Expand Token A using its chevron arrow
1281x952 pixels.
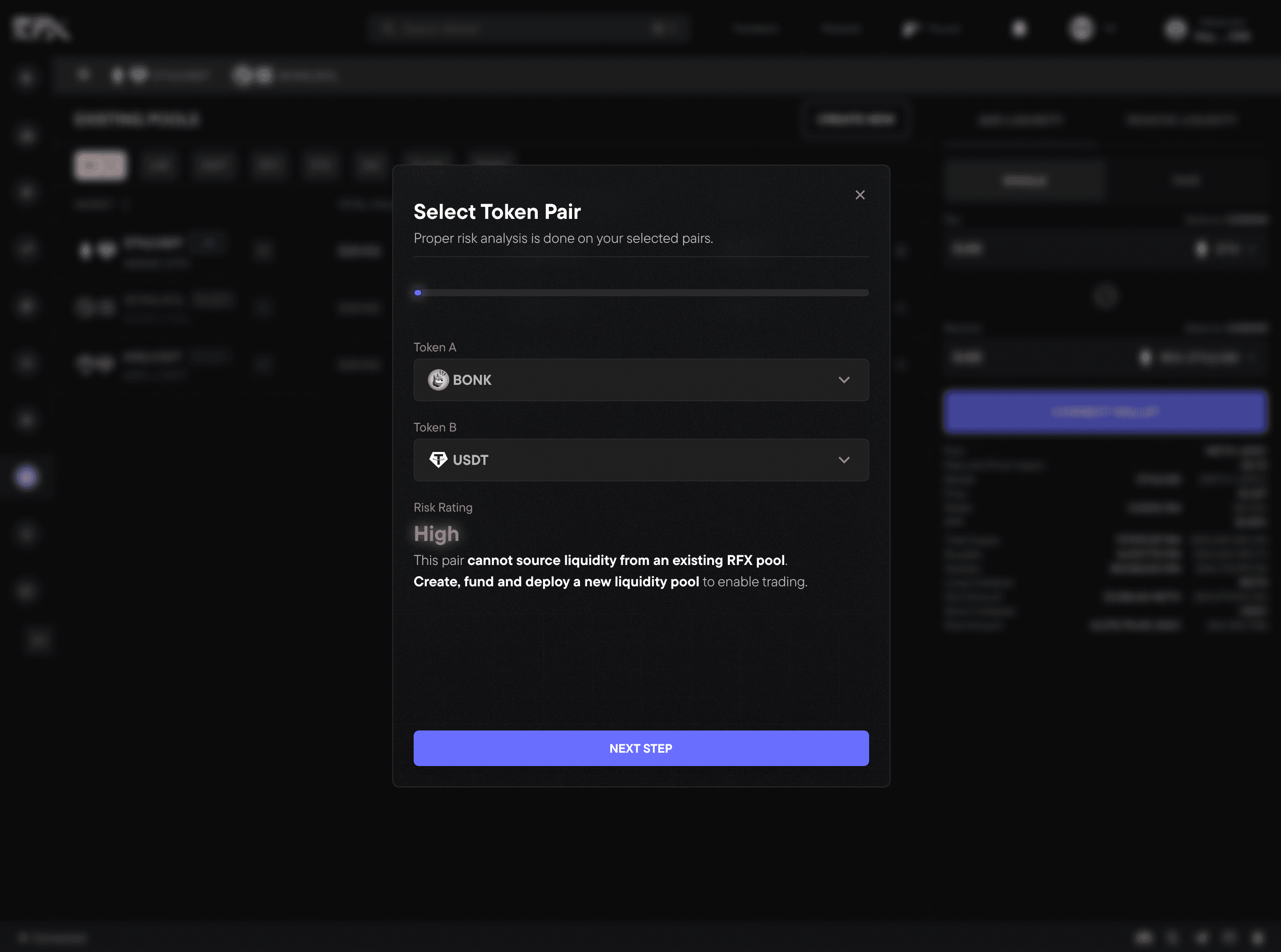tap(844, 380)
